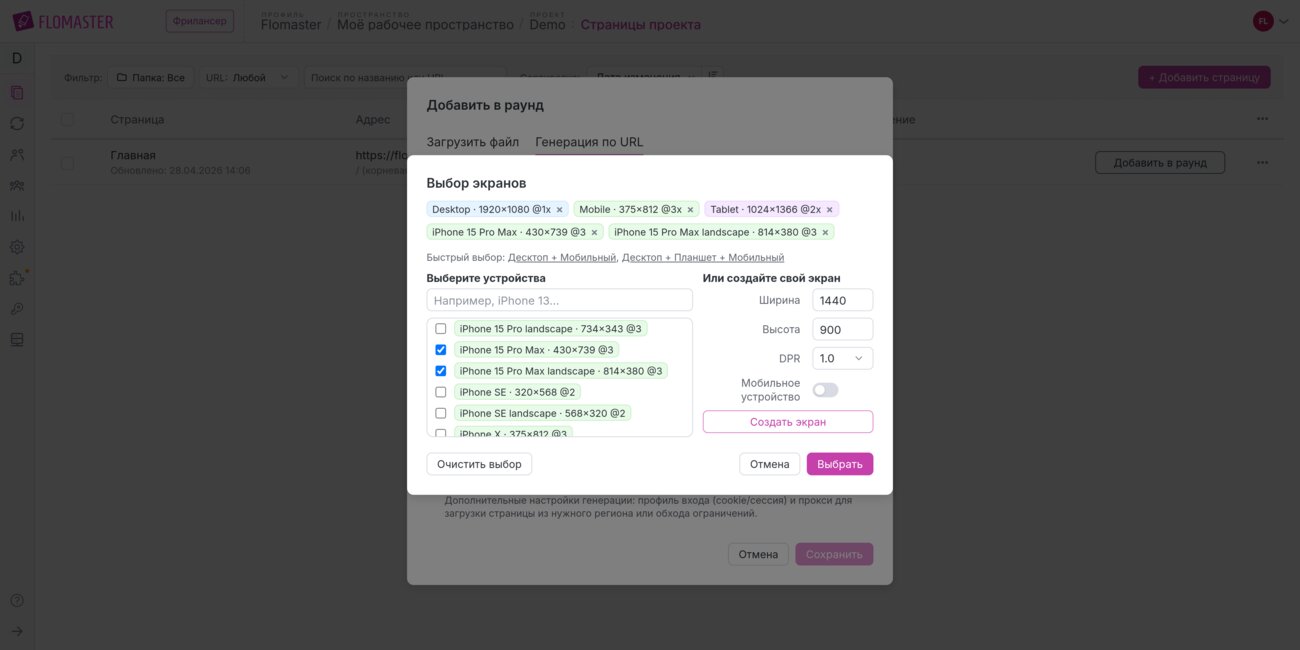The width and height of the screenshot is (1300, 650).
Task: Expand the profile menu beside the FL avatar
Action: (1284, 21)
